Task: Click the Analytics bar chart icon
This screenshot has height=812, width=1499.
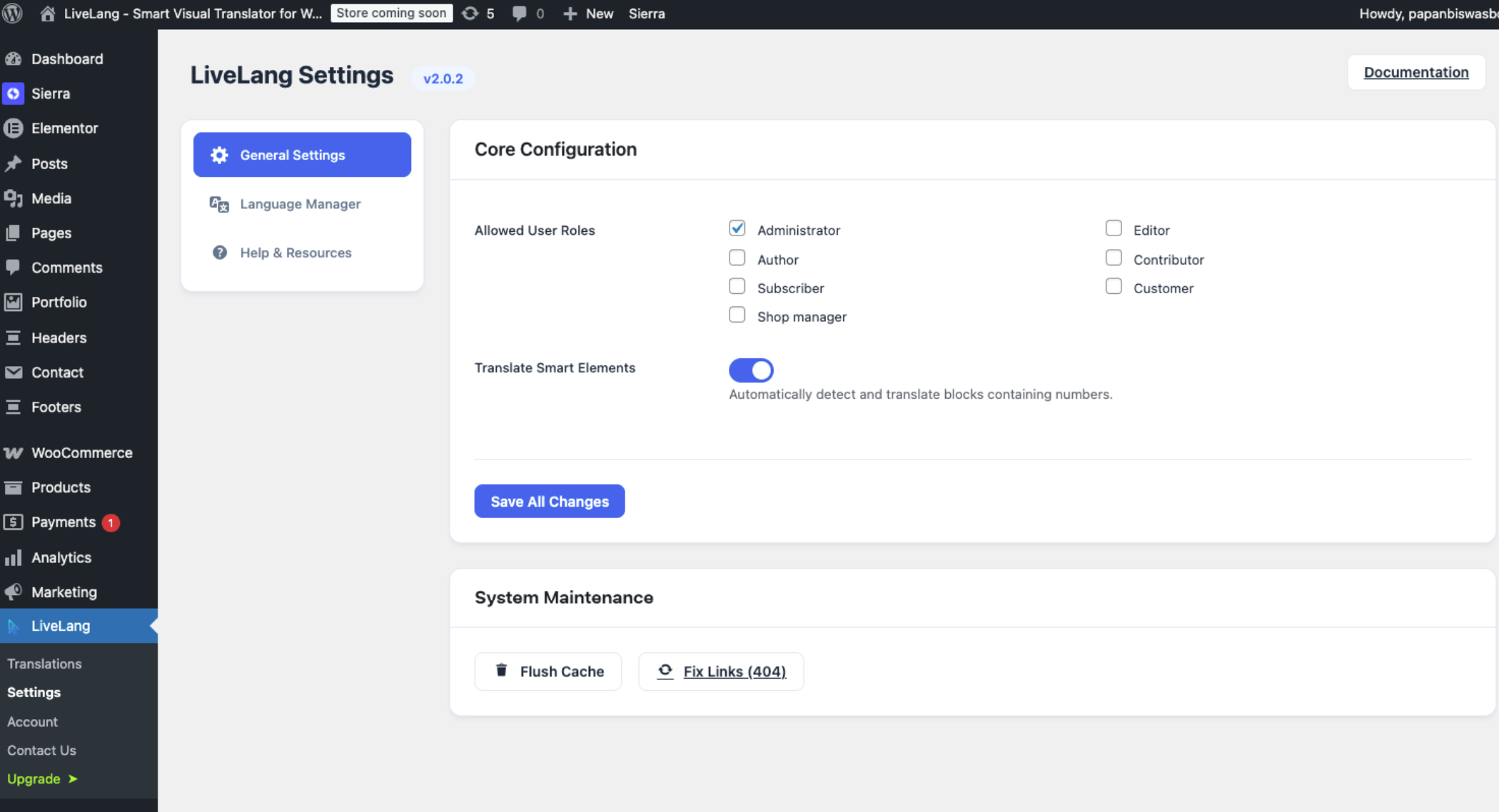Action: [14, 557]
